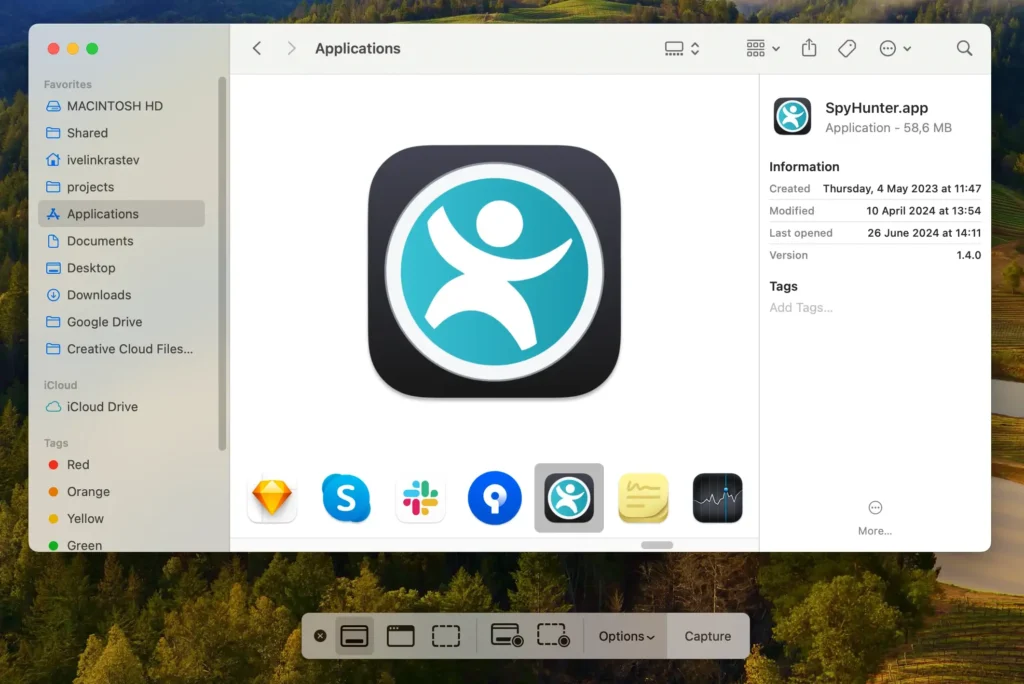Open Desktop in the sidebar

click(x=121, y=268)
